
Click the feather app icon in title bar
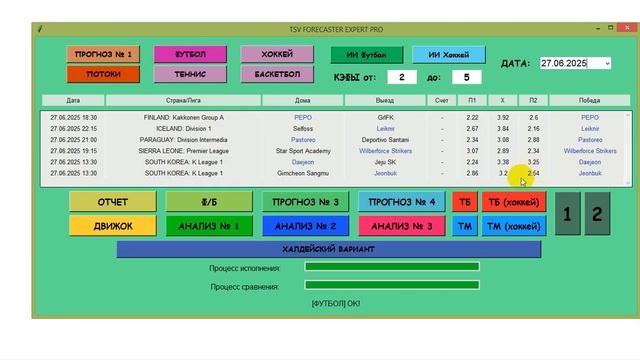coord(40,29)
